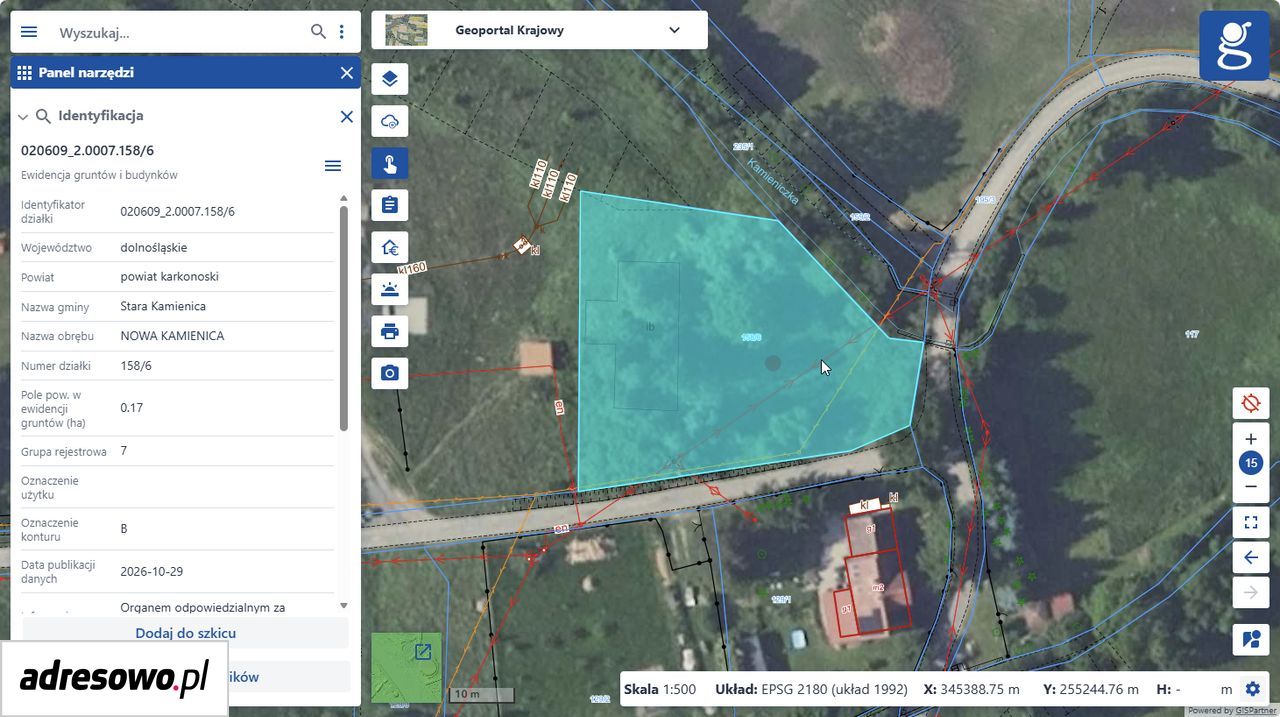1280x717 pixels.
Task: Click the date value "2026-10-29"
Action: pyautogui.click(x=151, y=572)
